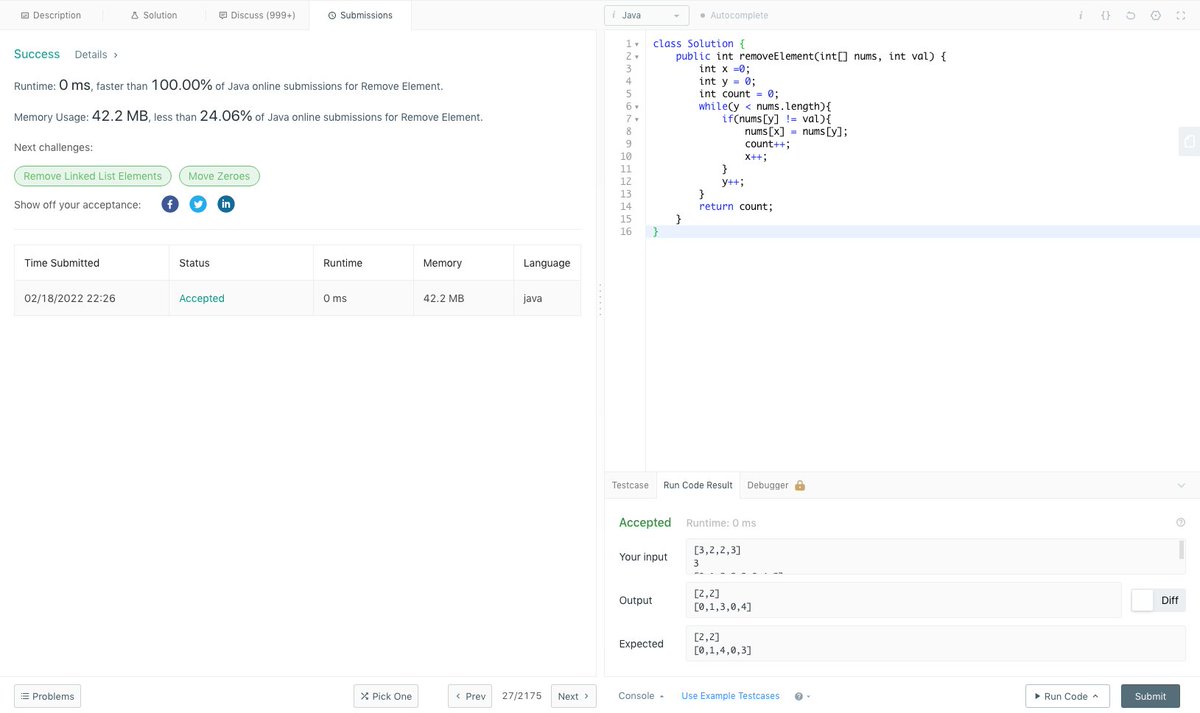This screenshot has width=1200, height=713.
Task: Open the Move Zeroes challenge
Action: pos(219,176)
